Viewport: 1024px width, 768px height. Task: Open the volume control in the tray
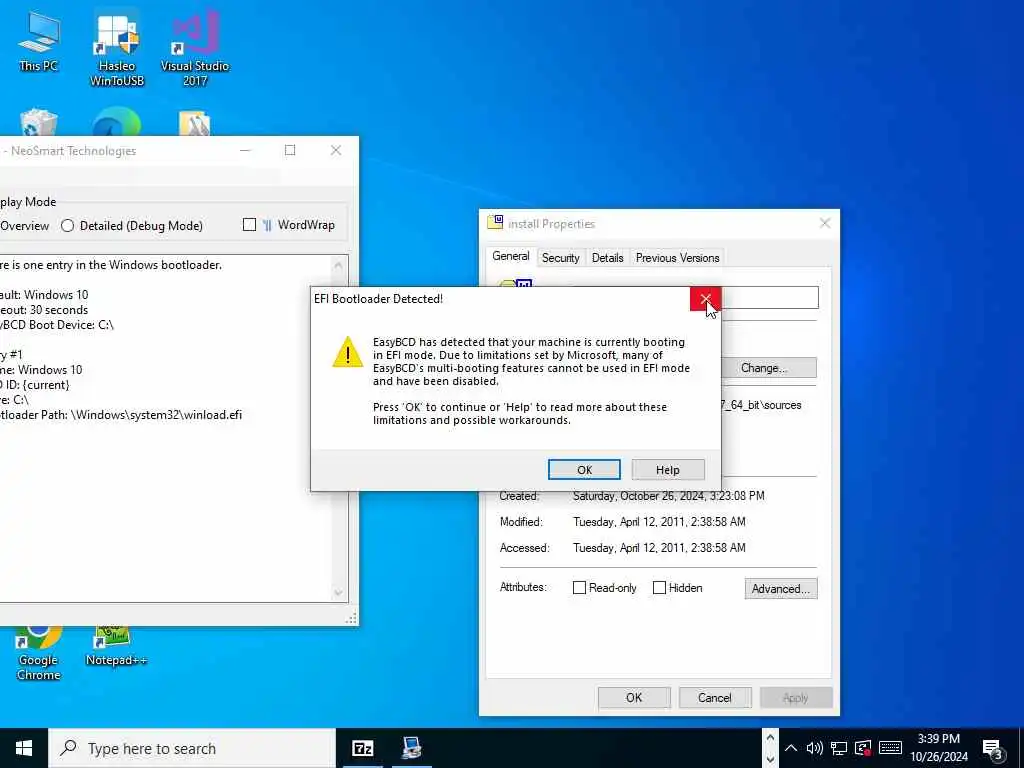814,748
